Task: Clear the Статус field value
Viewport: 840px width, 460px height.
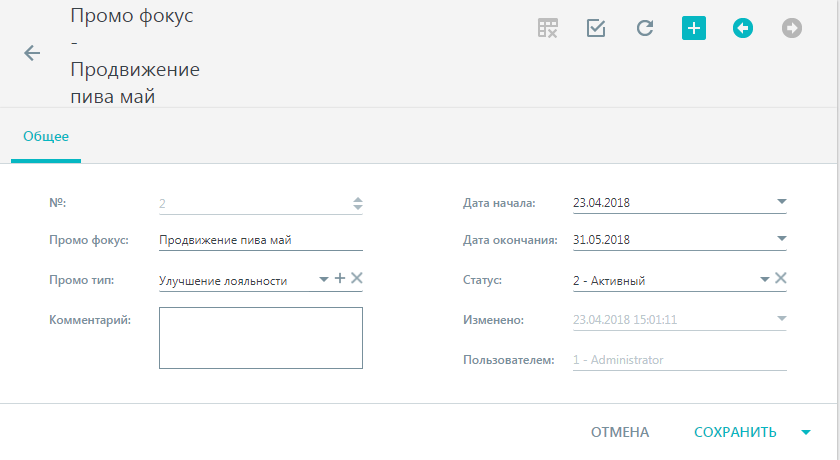Action: point(781,278)
